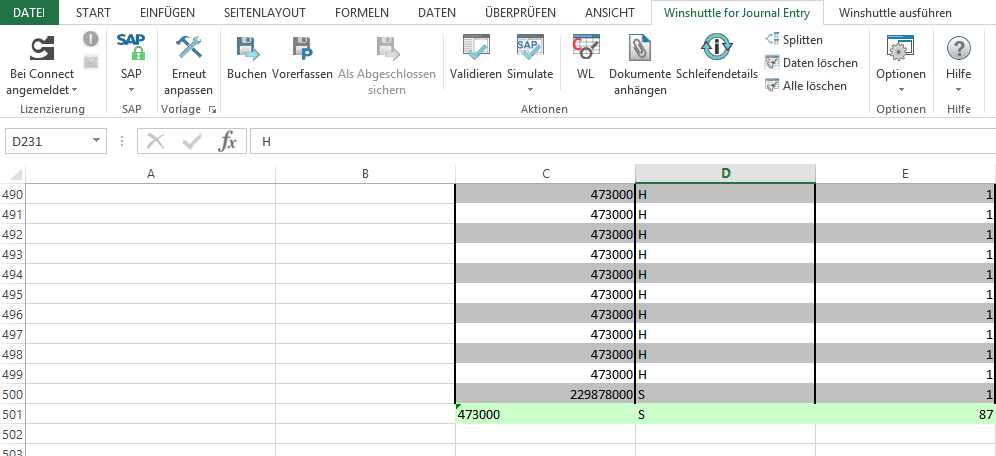Screen dimensions: 996x456
Task: Click the S cell in row 500
Action: (725, 394)
